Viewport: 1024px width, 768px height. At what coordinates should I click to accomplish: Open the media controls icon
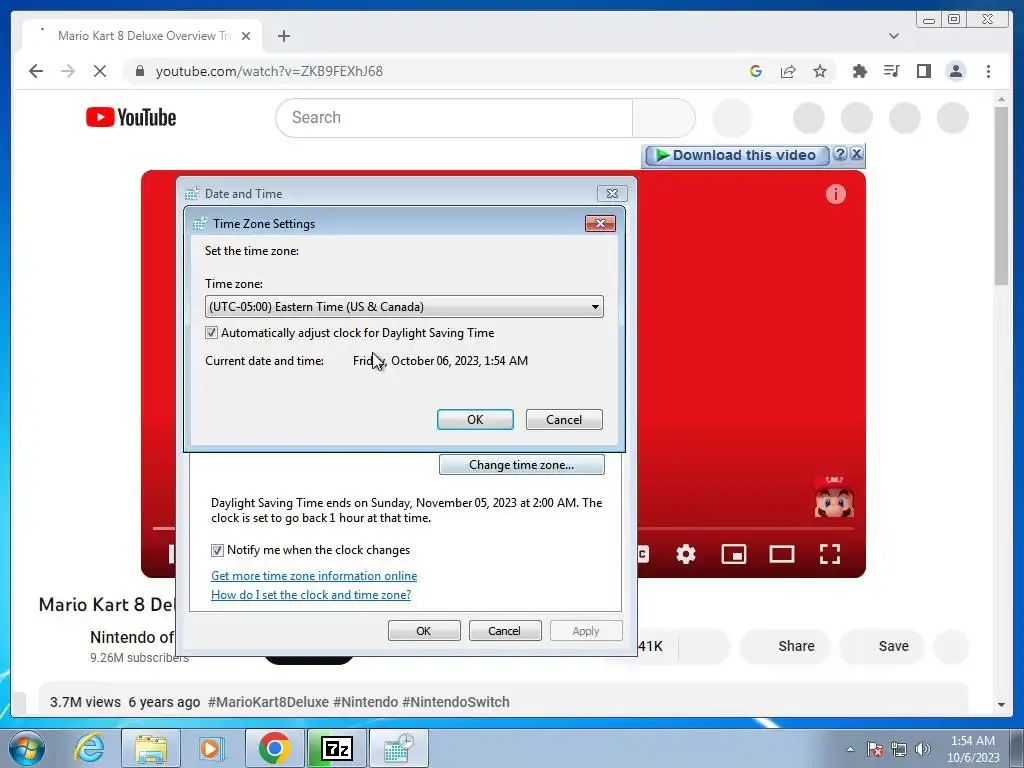coord(891,71)
